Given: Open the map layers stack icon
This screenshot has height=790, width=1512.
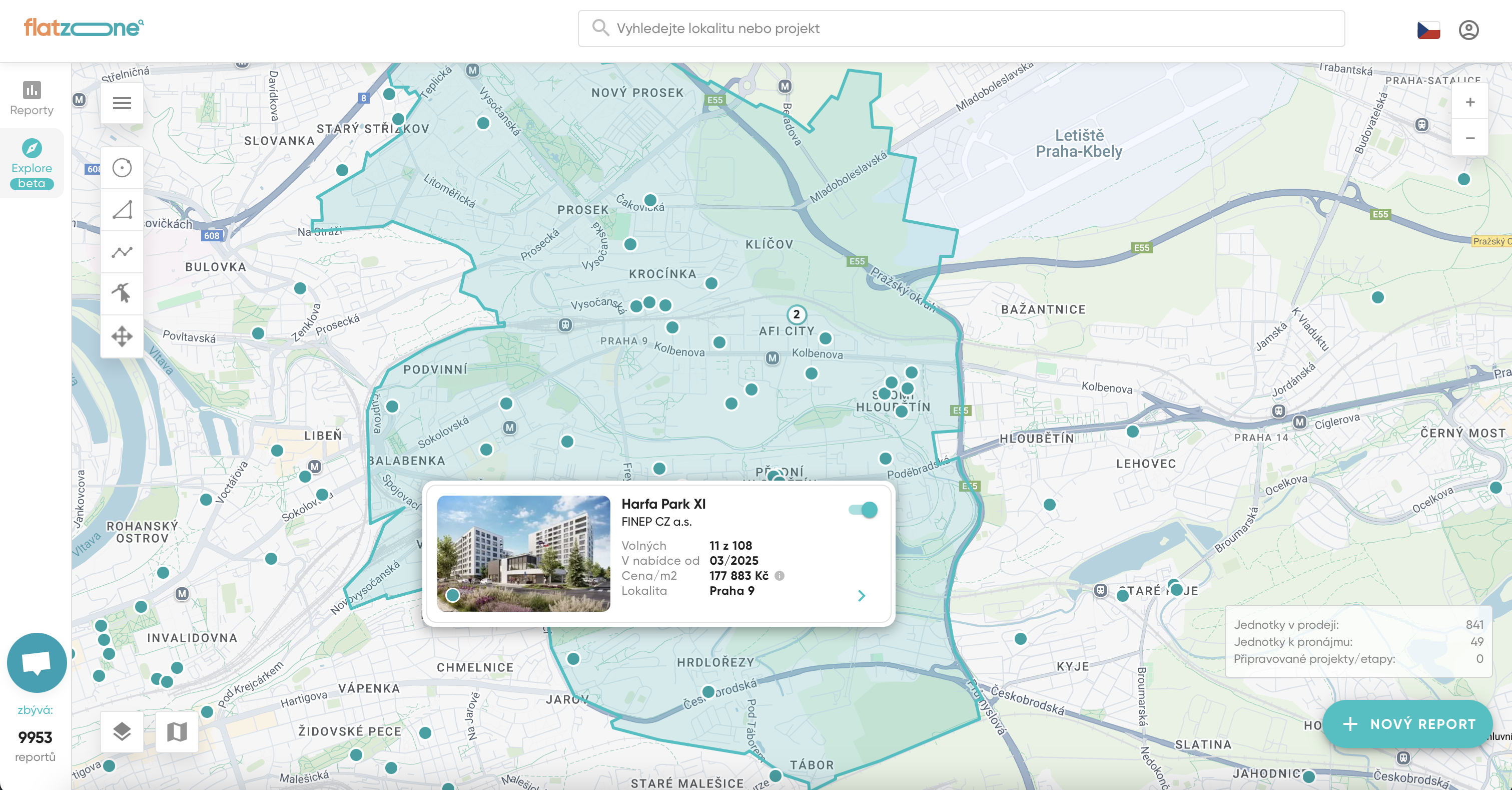Looking at the screenshot, I should pos(122,731).
